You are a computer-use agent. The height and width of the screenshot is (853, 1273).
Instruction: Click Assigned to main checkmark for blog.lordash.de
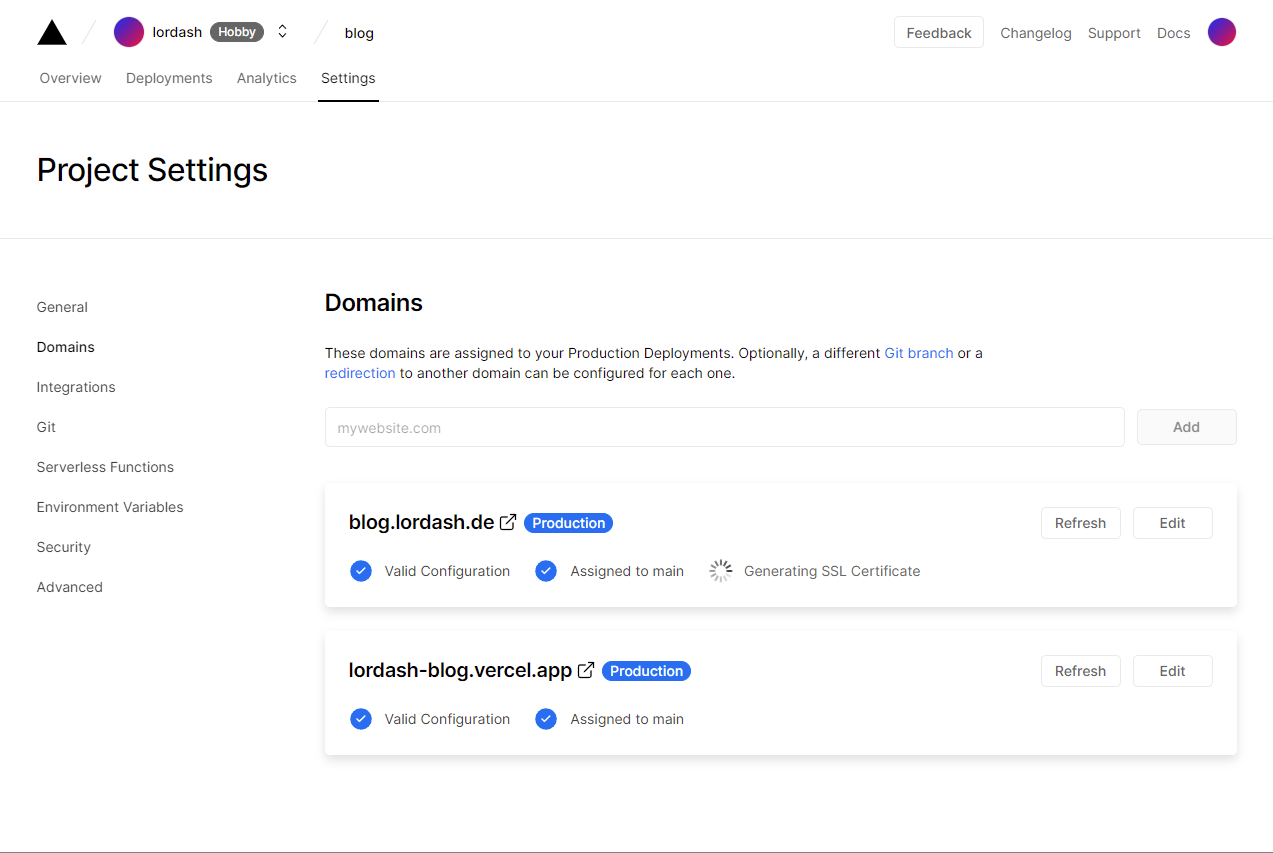(x=546, y=571)
